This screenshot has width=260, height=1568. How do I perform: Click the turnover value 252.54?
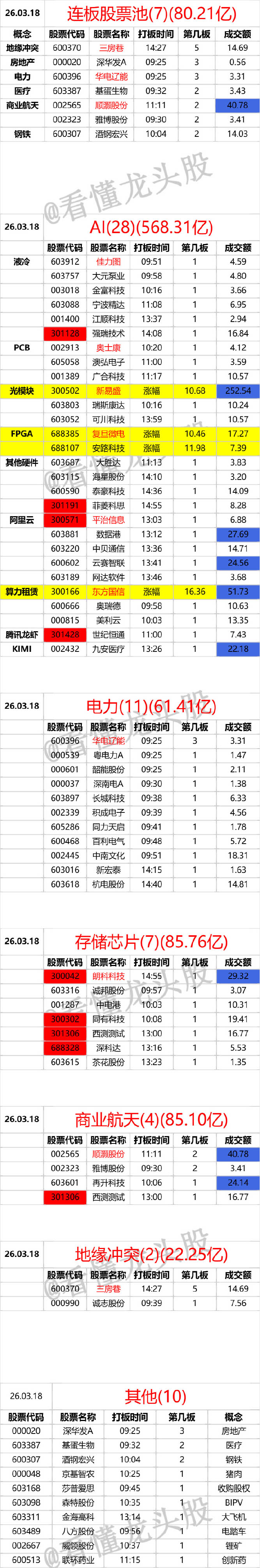pyautogui.click(x=238, y=391)
